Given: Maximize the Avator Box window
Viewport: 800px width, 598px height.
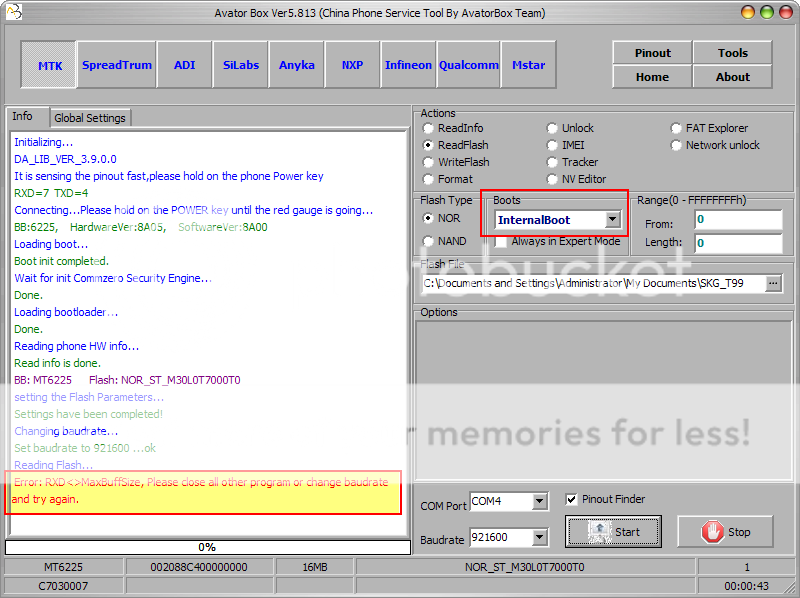Looking at the screenshot, I should (x=767, y=12).
